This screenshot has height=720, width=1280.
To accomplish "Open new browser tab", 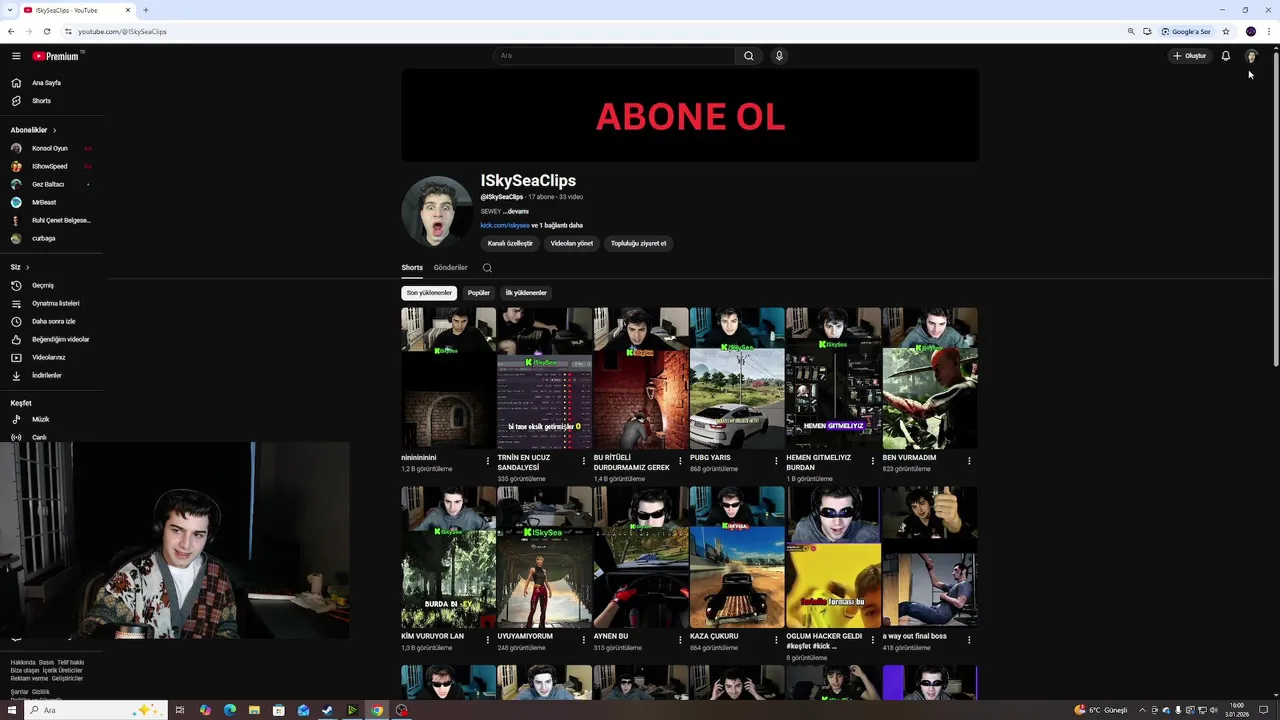I will coord(146,10).
